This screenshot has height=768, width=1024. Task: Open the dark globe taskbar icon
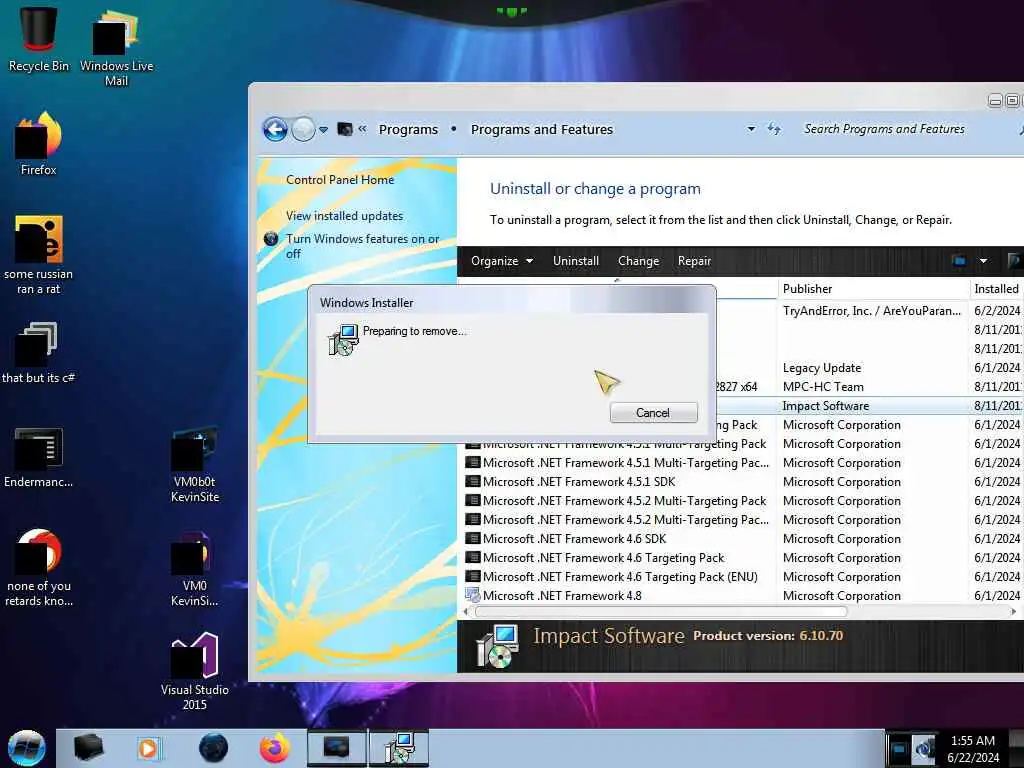[x=213, y=748]
